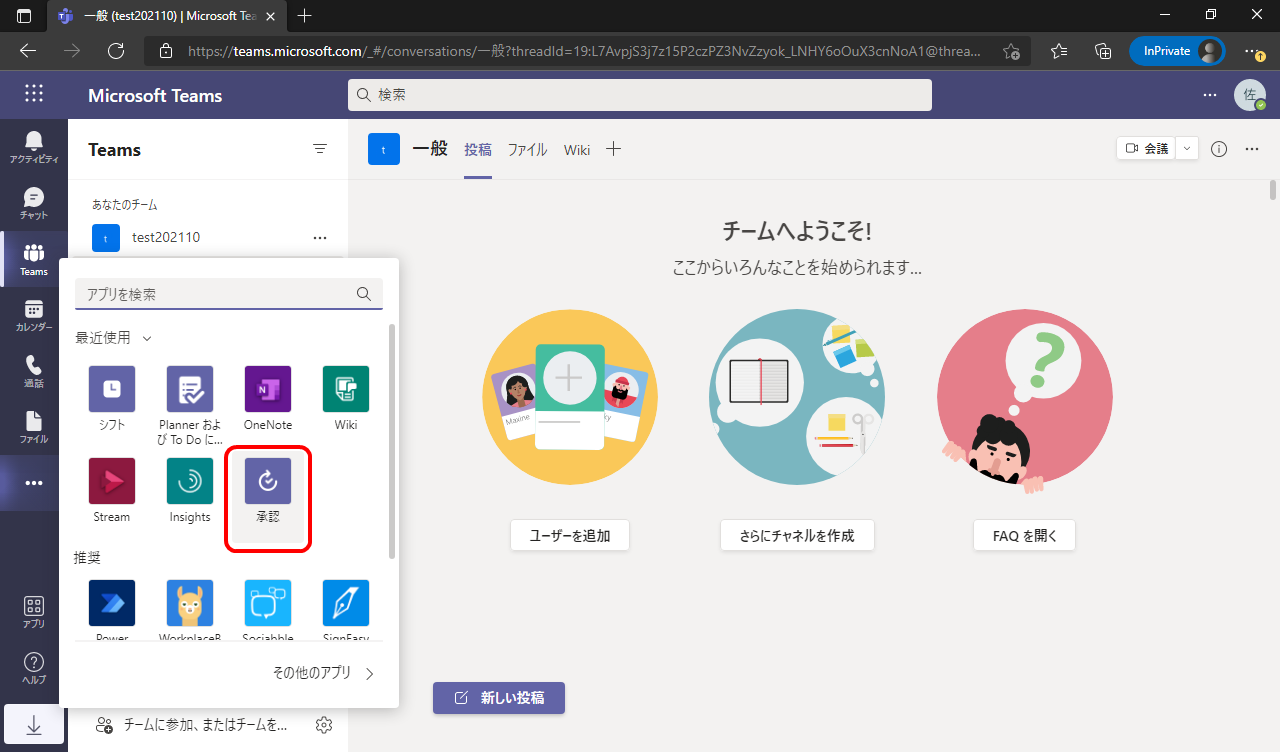1280x752 pixels.
Task: Open settings and more ellipsis in Teams header
Action: [x=1210, y=95]
